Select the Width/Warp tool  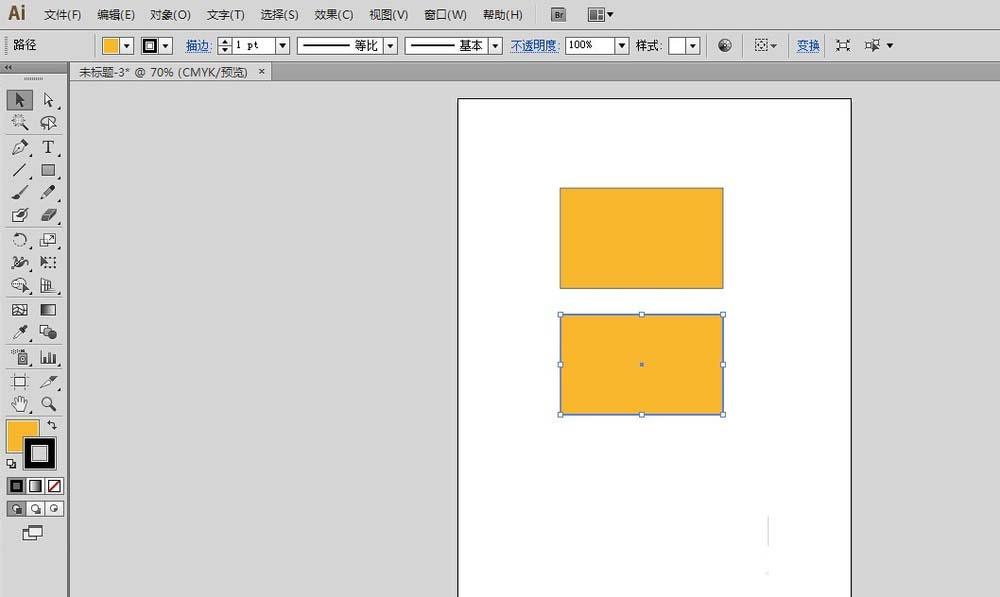[20, 263]
